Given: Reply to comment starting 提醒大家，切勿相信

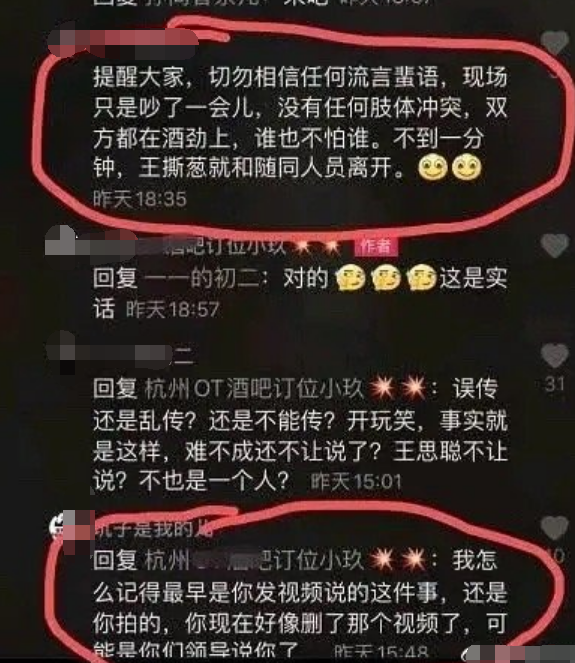Looking at the screenshot, I should [x=300, y=123].
